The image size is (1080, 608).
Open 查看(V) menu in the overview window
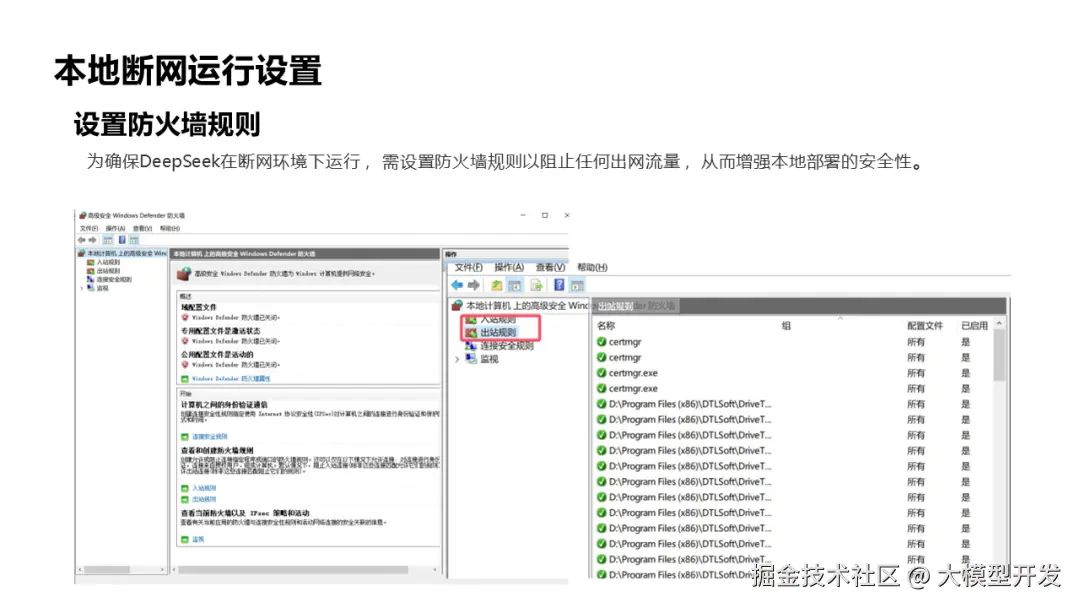click(x=143, y=229)
